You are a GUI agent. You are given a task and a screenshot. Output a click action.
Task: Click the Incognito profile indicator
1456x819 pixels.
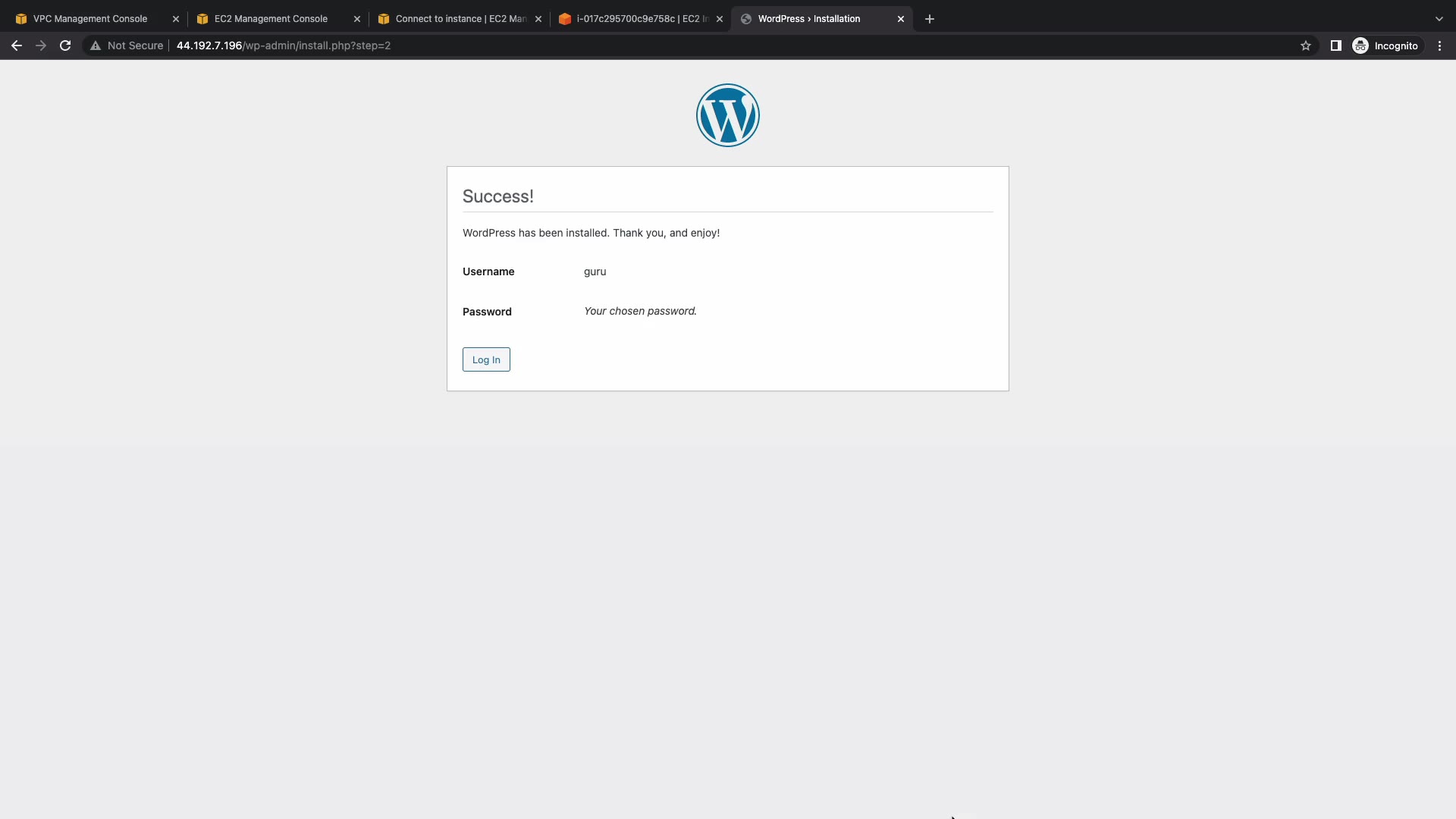(1385, 45)
